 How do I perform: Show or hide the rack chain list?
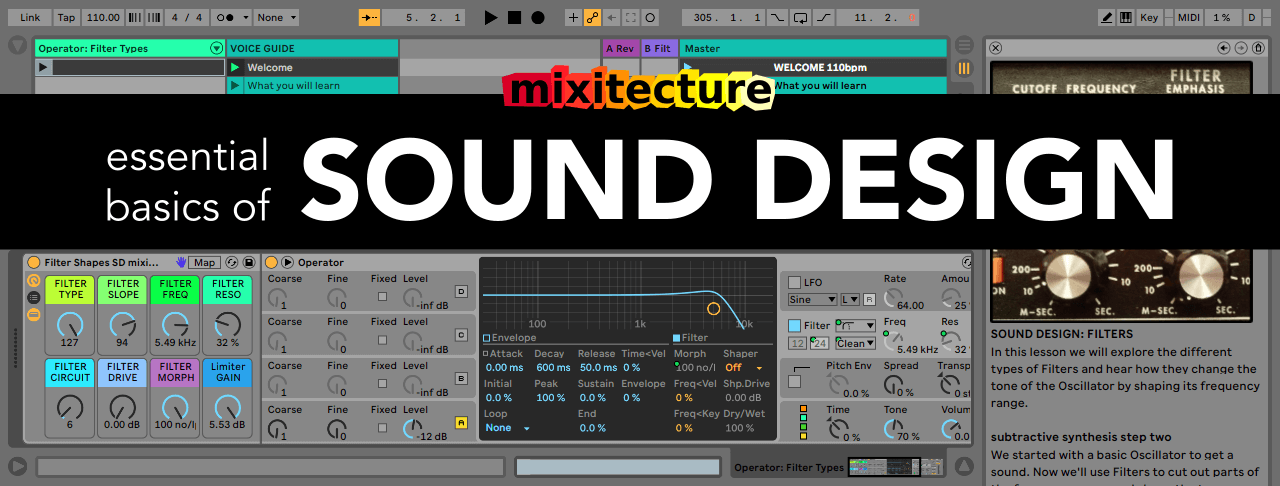tap(33, 297)
